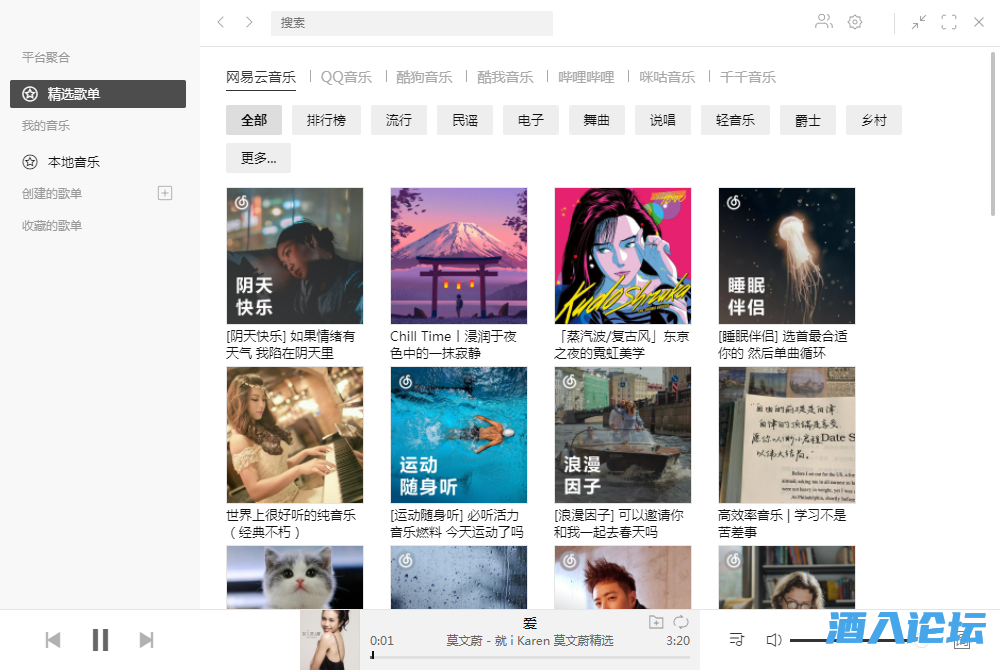This screenshot has height=670, width=1000.
Task: Click the title [浪漫因子] 可以邀请你
Action: pyautogui.click(x=619, y=523)
